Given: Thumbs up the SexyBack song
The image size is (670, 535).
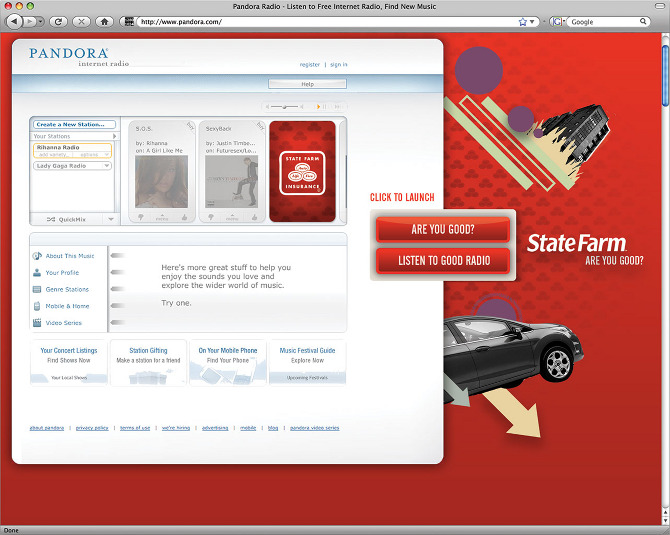Looking at the screenshot, I should pos(254,218).
